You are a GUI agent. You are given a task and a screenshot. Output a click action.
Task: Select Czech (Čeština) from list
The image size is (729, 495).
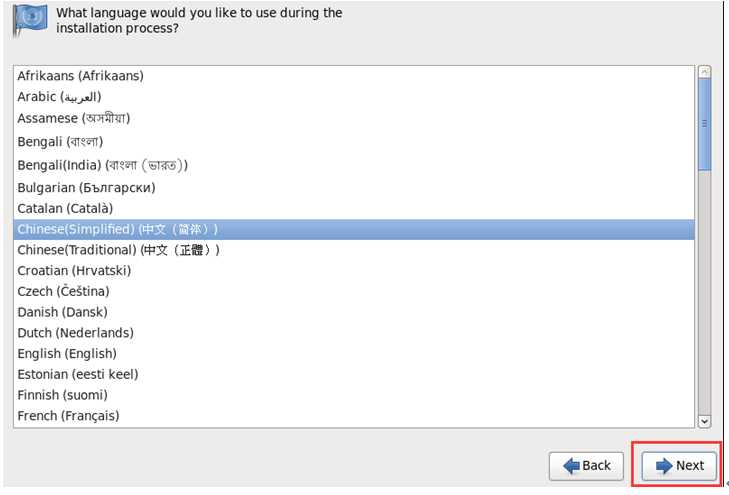click(x=354, y=291)
